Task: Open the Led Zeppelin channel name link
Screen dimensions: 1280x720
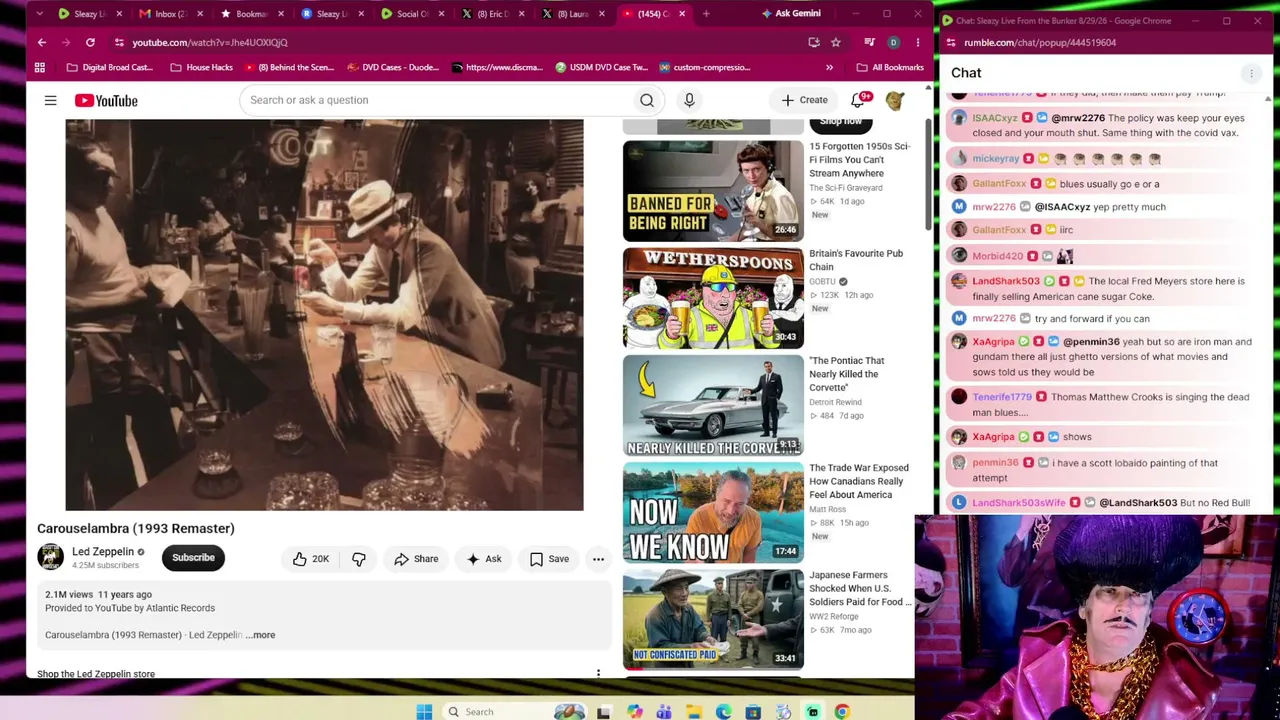Action: [103, 552]
